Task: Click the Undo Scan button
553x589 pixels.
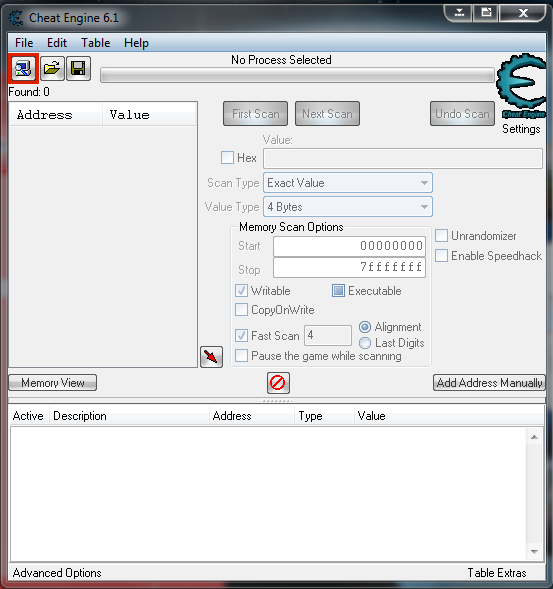Action: point(462,113)
